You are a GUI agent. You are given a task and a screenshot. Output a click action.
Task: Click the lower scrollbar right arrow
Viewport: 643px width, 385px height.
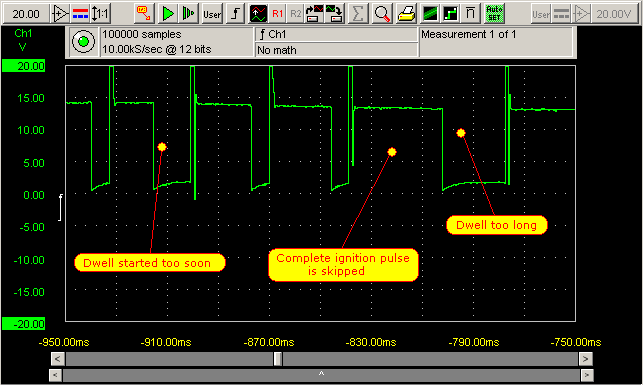[x=587, y=375]
